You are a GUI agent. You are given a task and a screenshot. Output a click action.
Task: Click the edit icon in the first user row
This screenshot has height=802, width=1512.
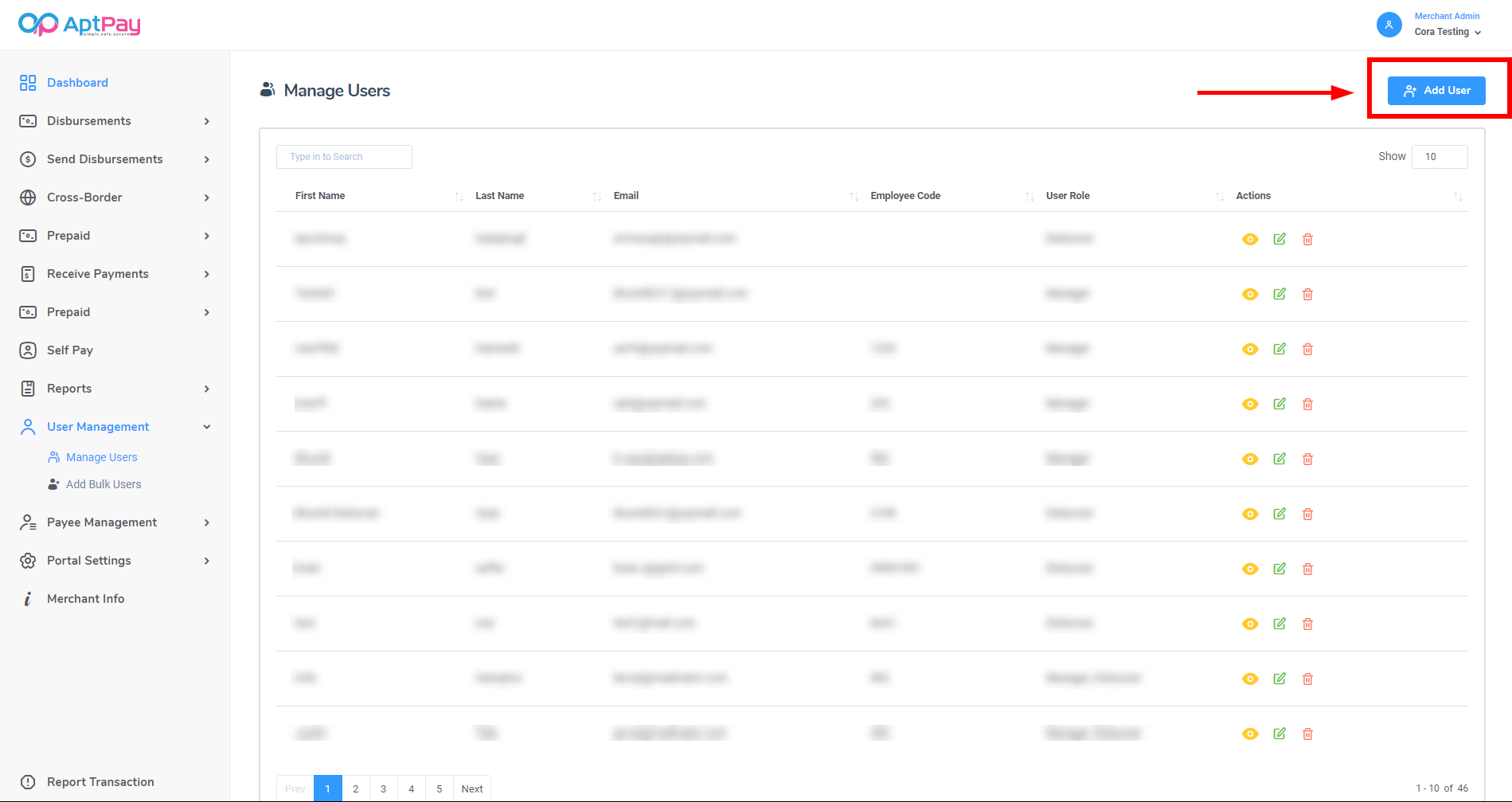coord(1279,239)
